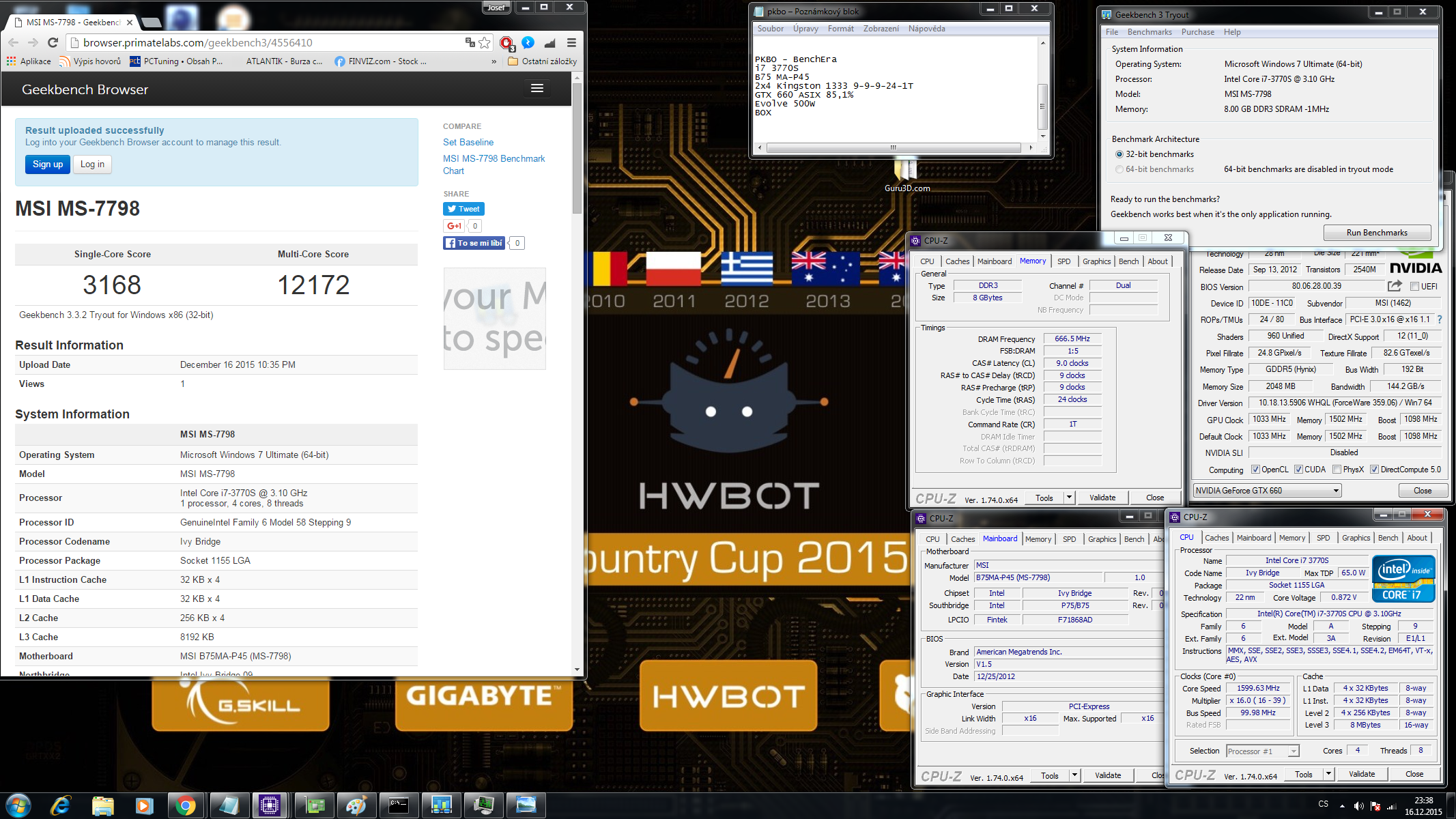Open Tools dropdown arrow in CPU-Z Memory window

point(1069,498)
